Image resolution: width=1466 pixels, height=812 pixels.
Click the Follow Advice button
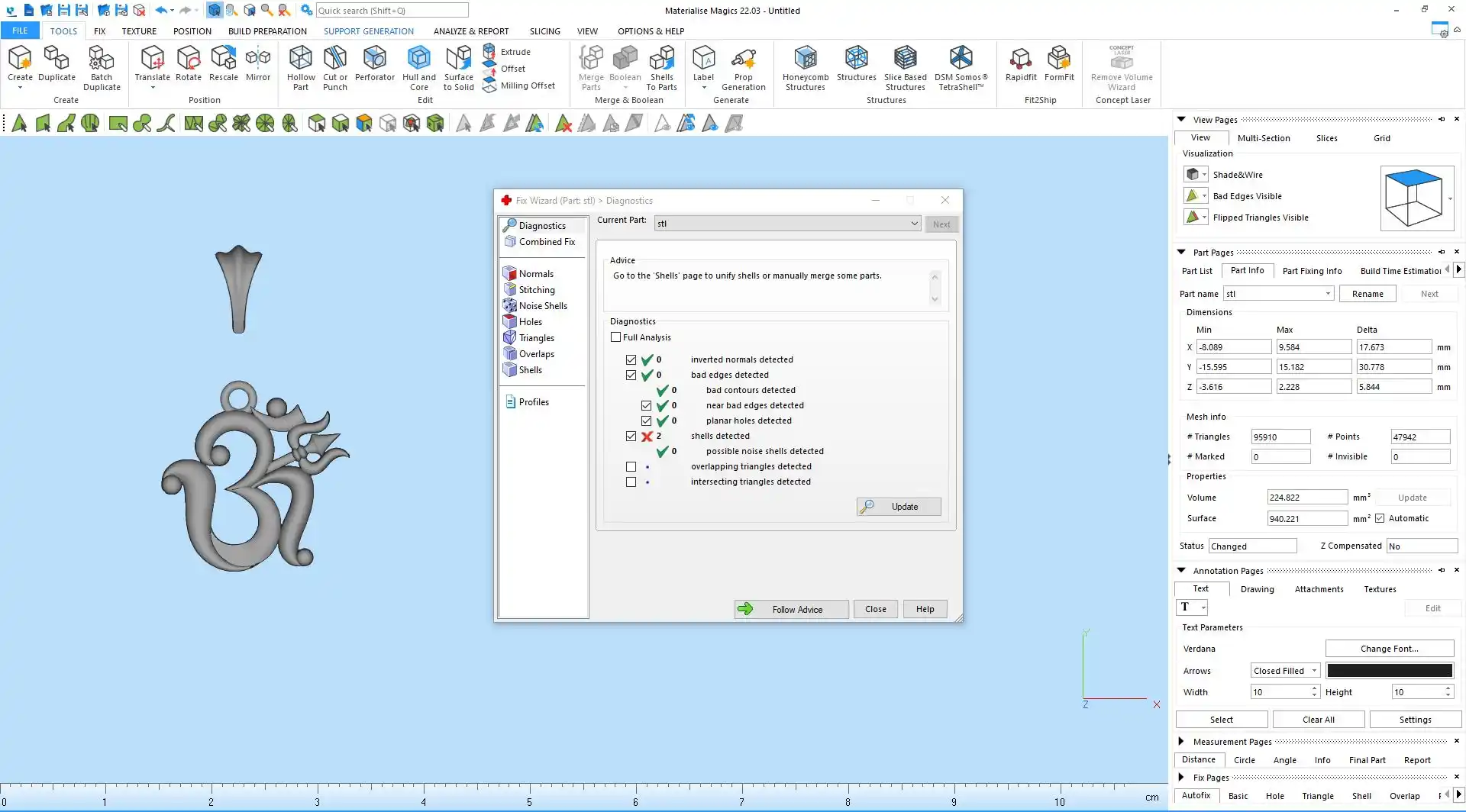[791, 609]
